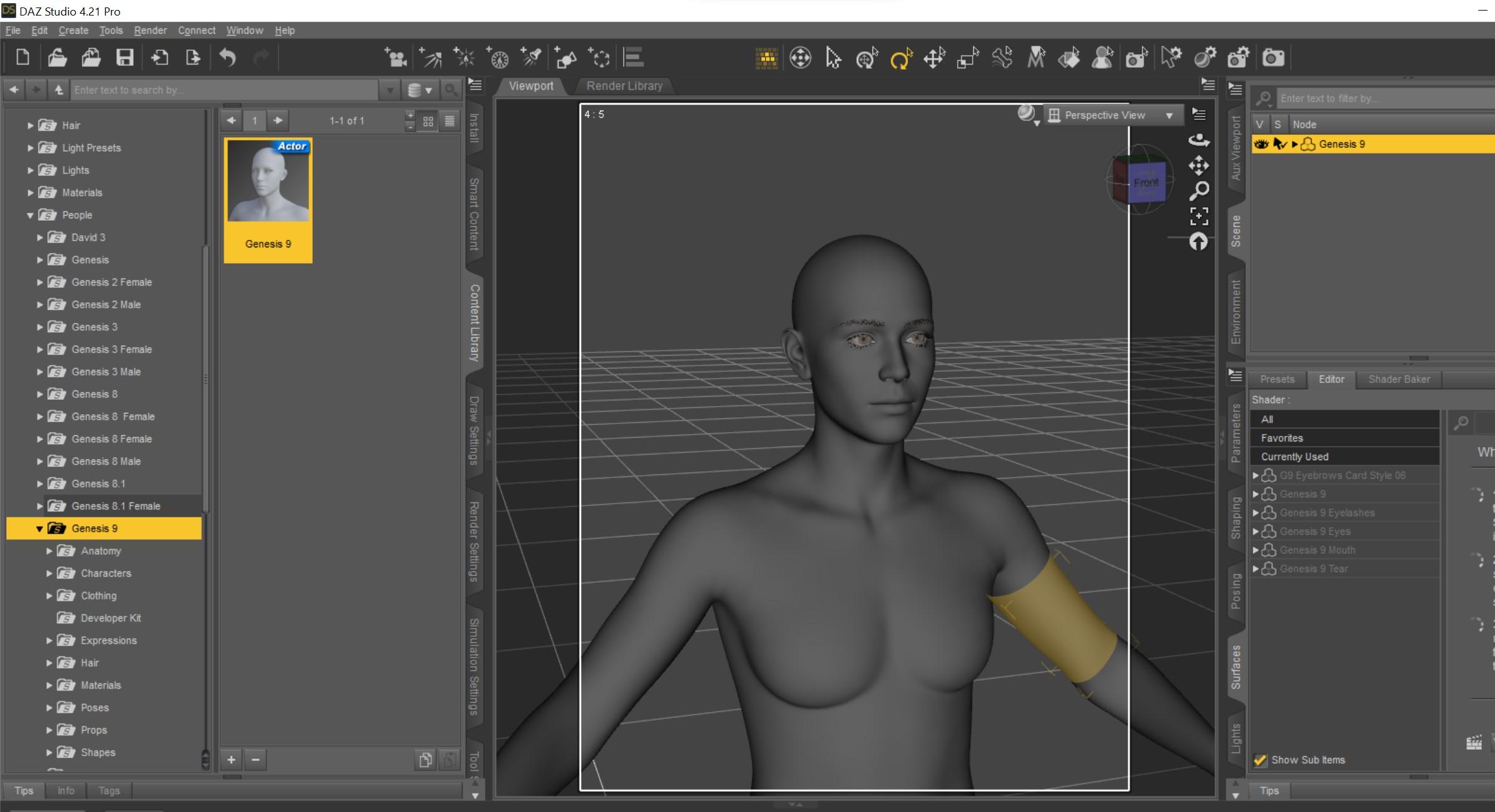Collapse the Genesis 9 folder
Image resolution: width=1495 pixels, height=812 pixels.
pyautogui.click(x=39, y=528)
